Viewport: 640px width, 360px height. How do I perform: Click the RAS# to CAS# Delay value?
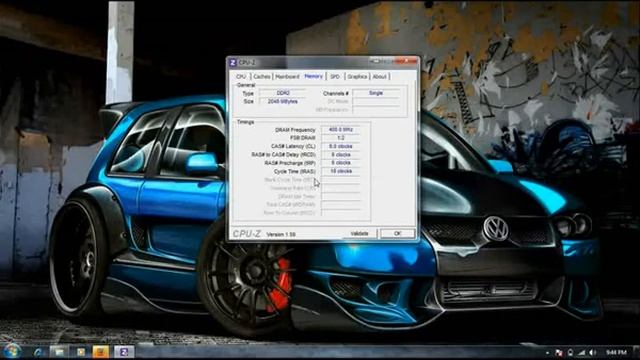click(341, 155)
